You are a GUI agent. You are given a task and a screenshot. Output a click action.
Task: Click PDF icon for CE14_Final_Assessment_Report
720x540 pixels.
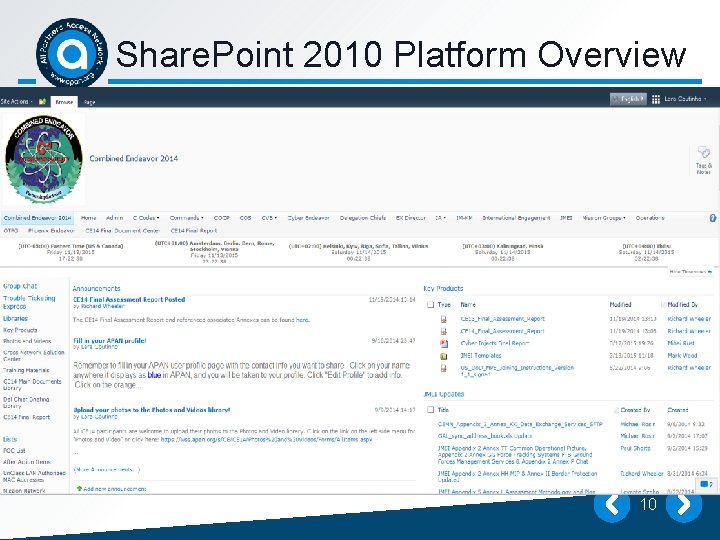tap(444, 331)
